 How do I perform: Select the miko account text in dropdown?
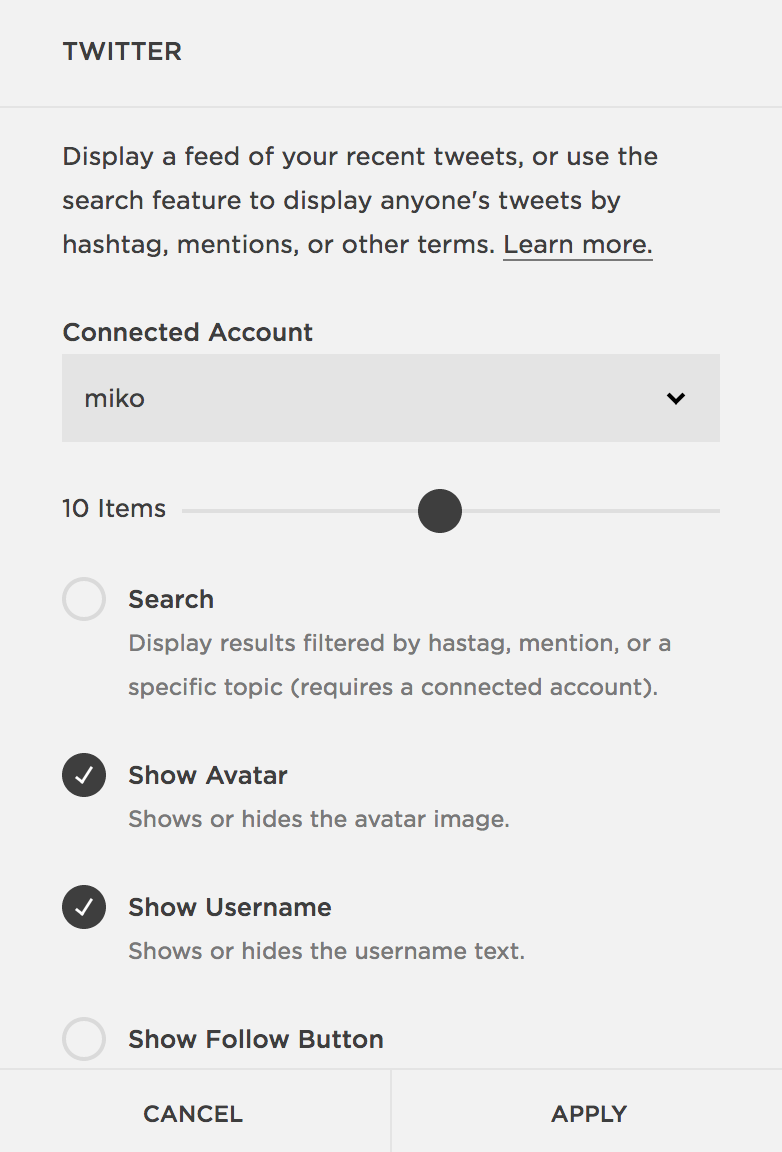coord(115,398)
